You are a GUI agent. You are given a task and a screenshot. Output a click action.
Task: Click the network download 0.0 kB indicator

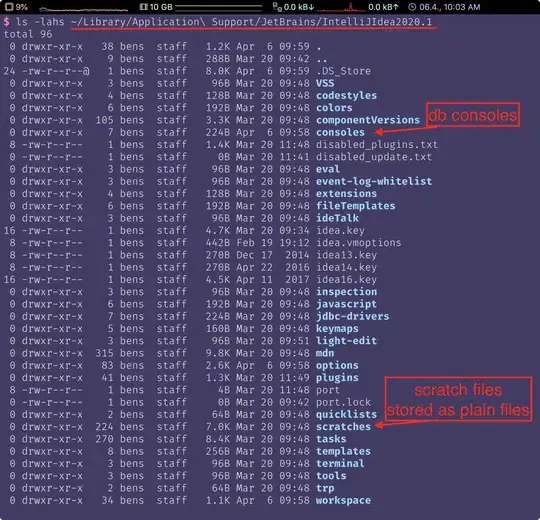[x=294, y=7]
